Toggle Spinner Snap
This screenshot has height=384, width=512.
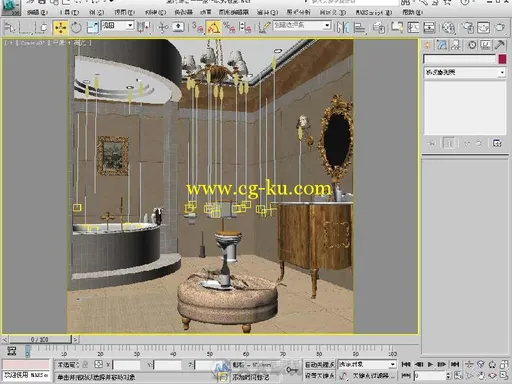(245, 27)
